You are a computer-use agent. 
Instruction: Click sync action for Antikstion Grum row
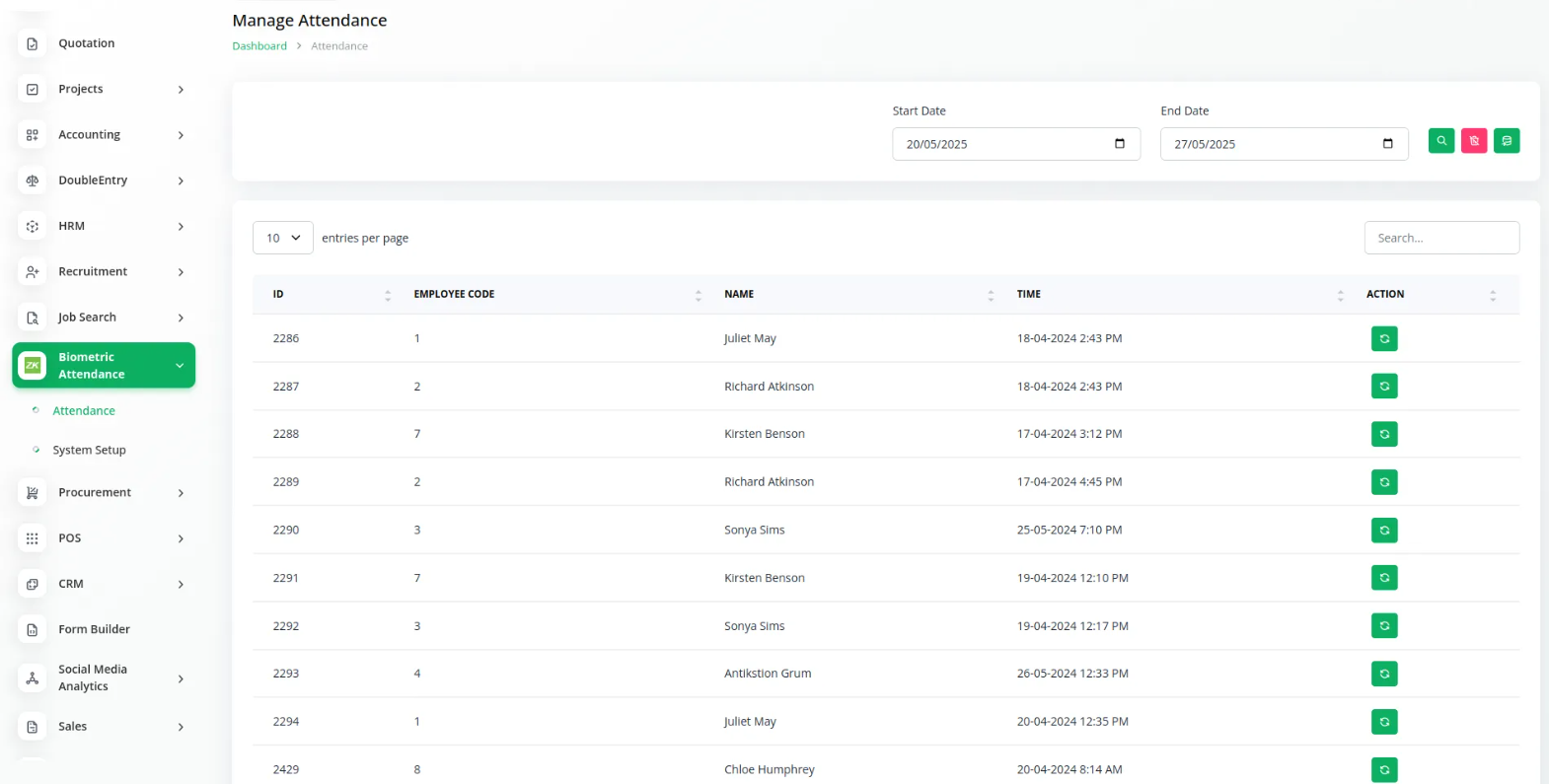point(1384,675)
